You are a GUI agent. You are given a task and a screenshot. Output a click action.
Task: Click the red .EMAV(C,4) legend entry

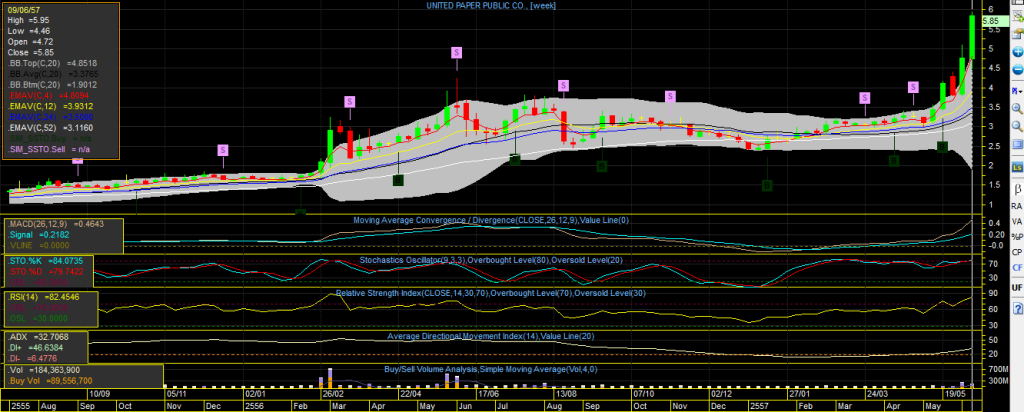pos(50,95)
